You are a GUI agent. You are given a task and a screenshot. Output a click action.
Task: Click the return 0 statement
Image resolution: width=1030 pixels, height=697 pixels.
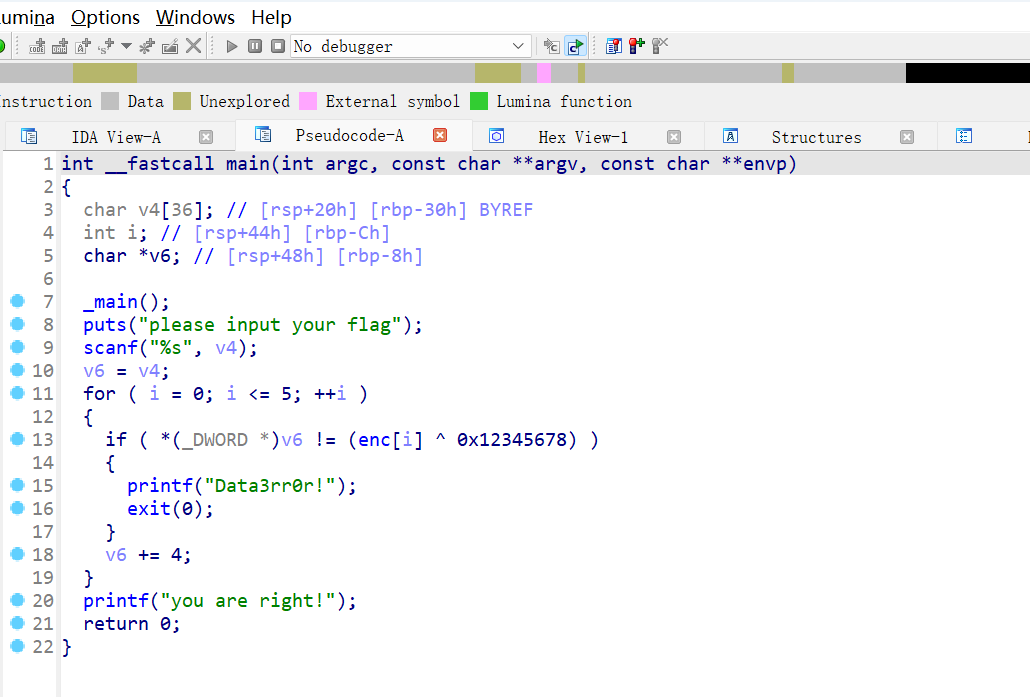coord(131,623)
